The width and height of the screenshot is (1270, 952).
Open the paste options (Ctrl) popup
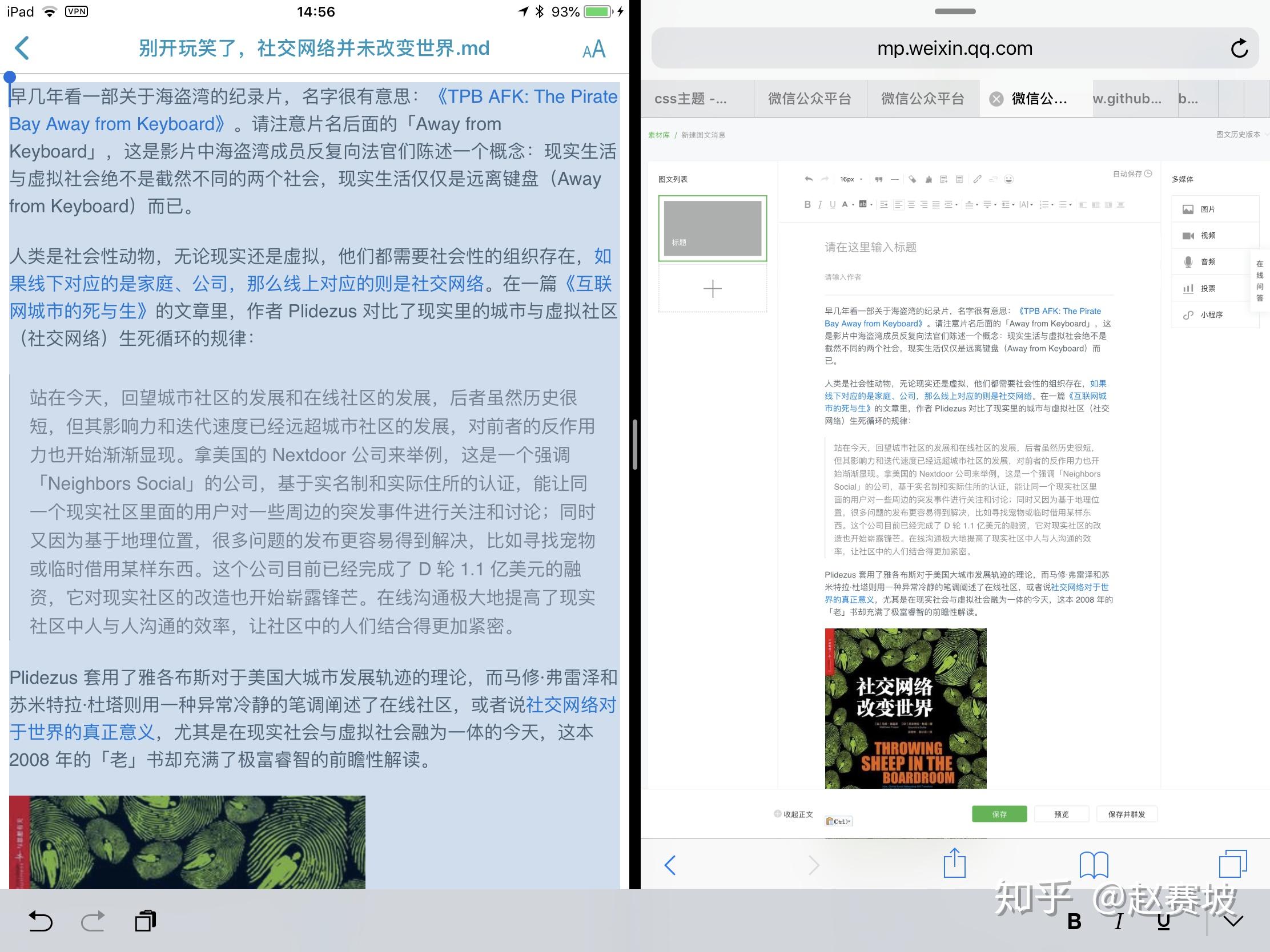click(x=838, y=821)
